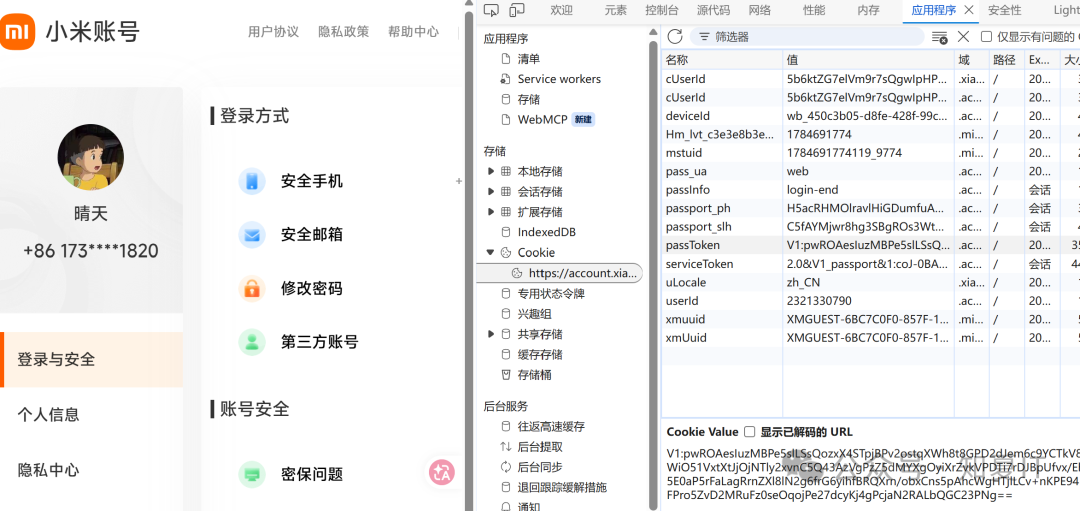Open 退回跟踪缓解措施 entry
Image resolution: width=1080 pixels, height=511 pixels.
click(563, 488)
